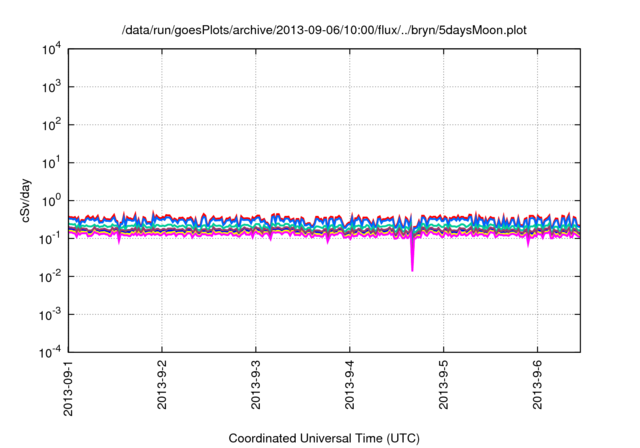This screenshot has height=448, width=640.
Task: Click the 10^0 y-axis tick label
Action: (x=52, y=201)
